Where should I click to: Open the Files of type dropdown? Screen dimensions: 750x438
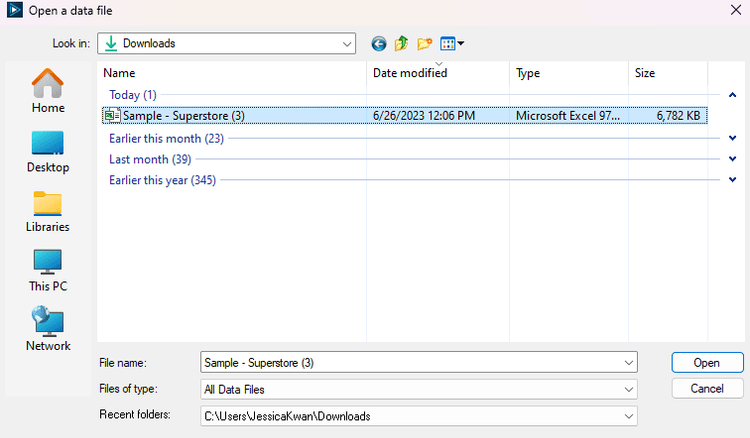(x=628, y=389)
